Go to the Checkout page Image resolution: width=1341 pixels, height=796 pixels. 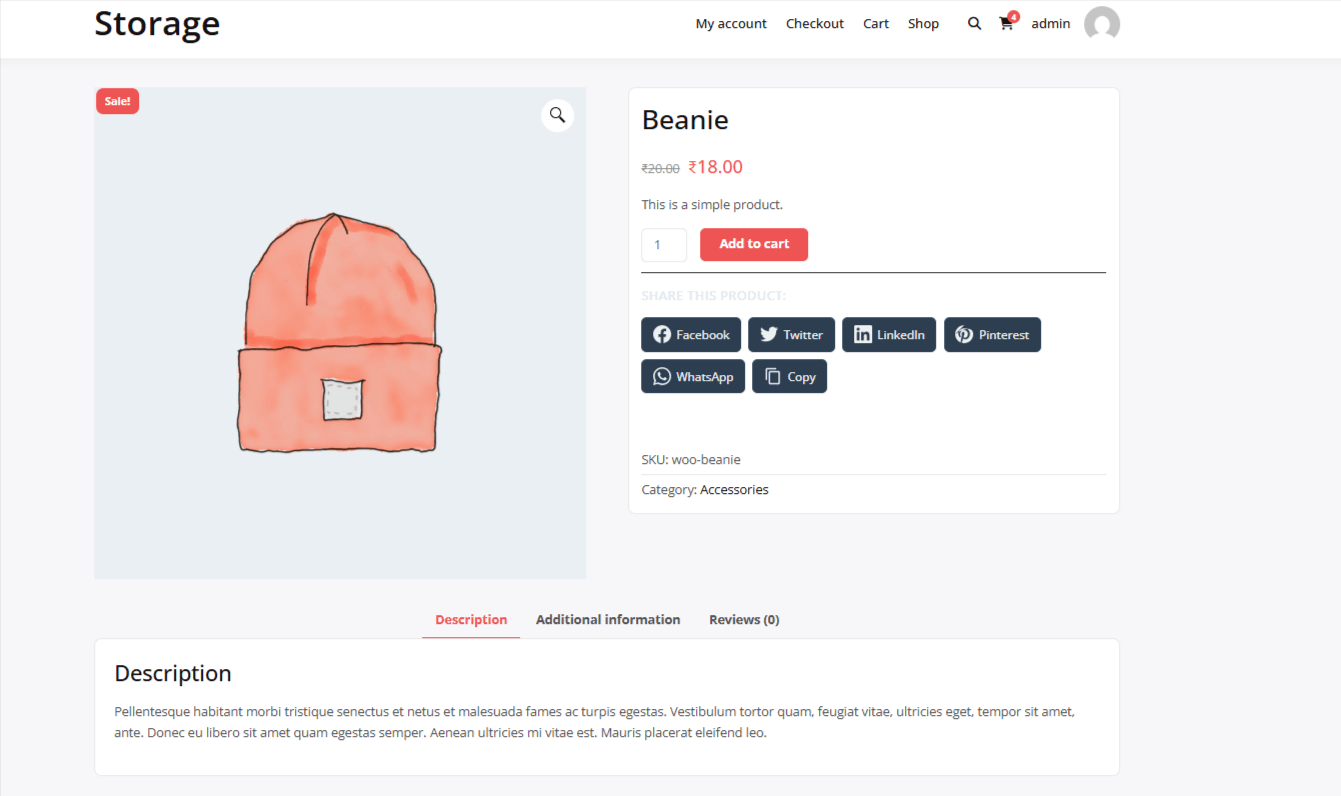point(814,24)
